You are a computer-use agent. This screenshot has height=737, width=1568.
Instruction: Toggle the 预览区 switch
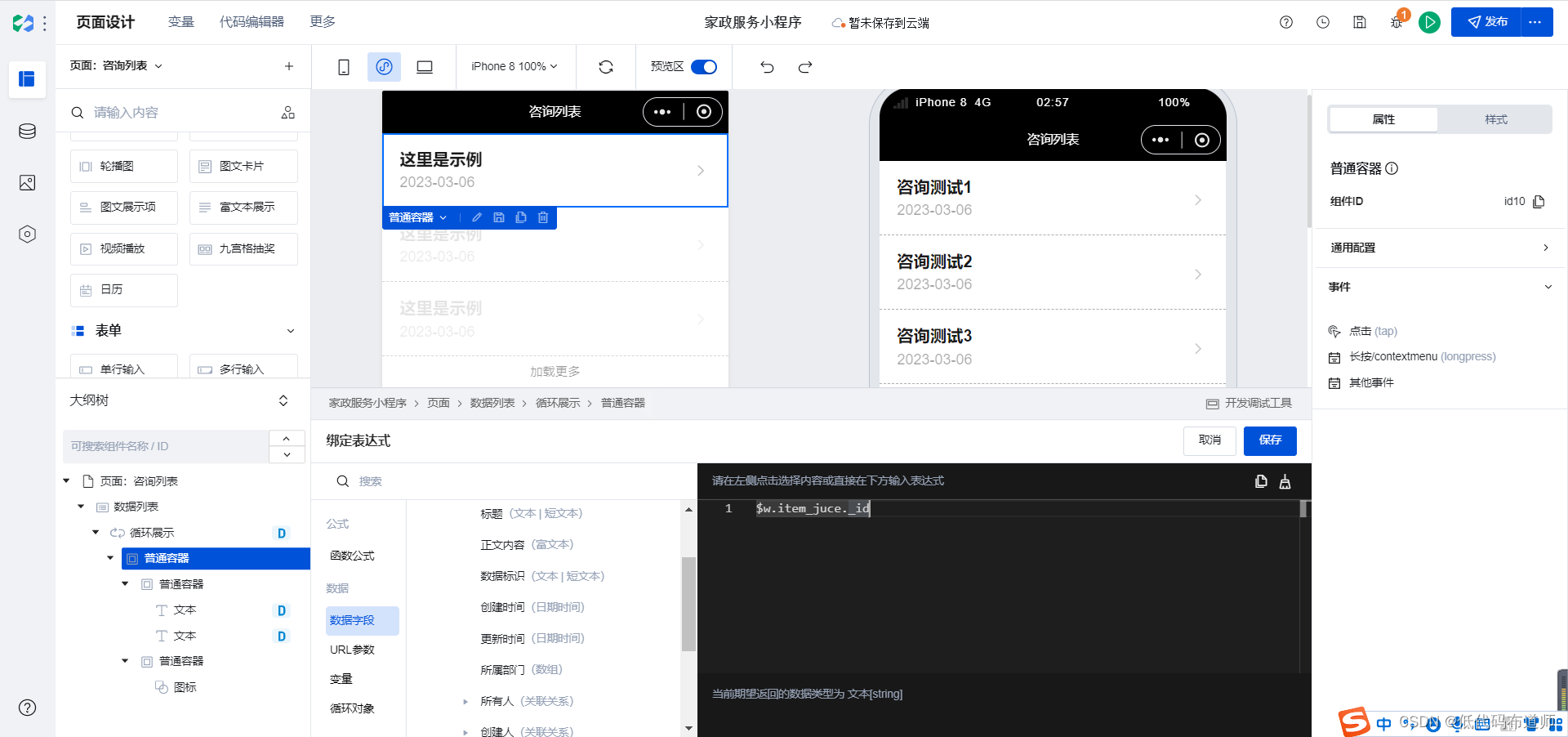pyautogui.click(x=704, y=67)
